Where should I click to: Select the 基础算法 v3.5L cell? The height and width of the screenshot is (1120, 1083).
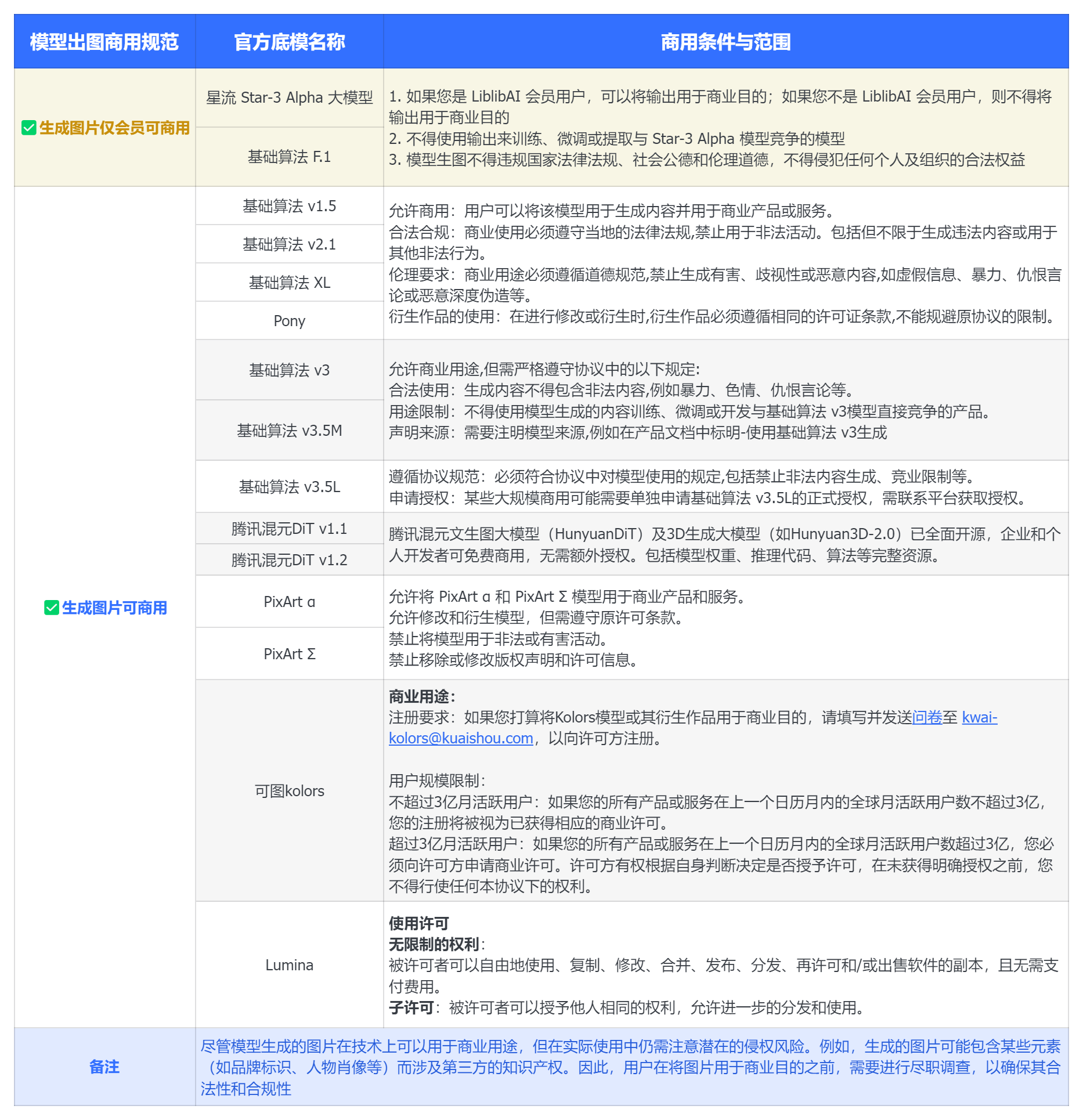(x=289, y=487)
